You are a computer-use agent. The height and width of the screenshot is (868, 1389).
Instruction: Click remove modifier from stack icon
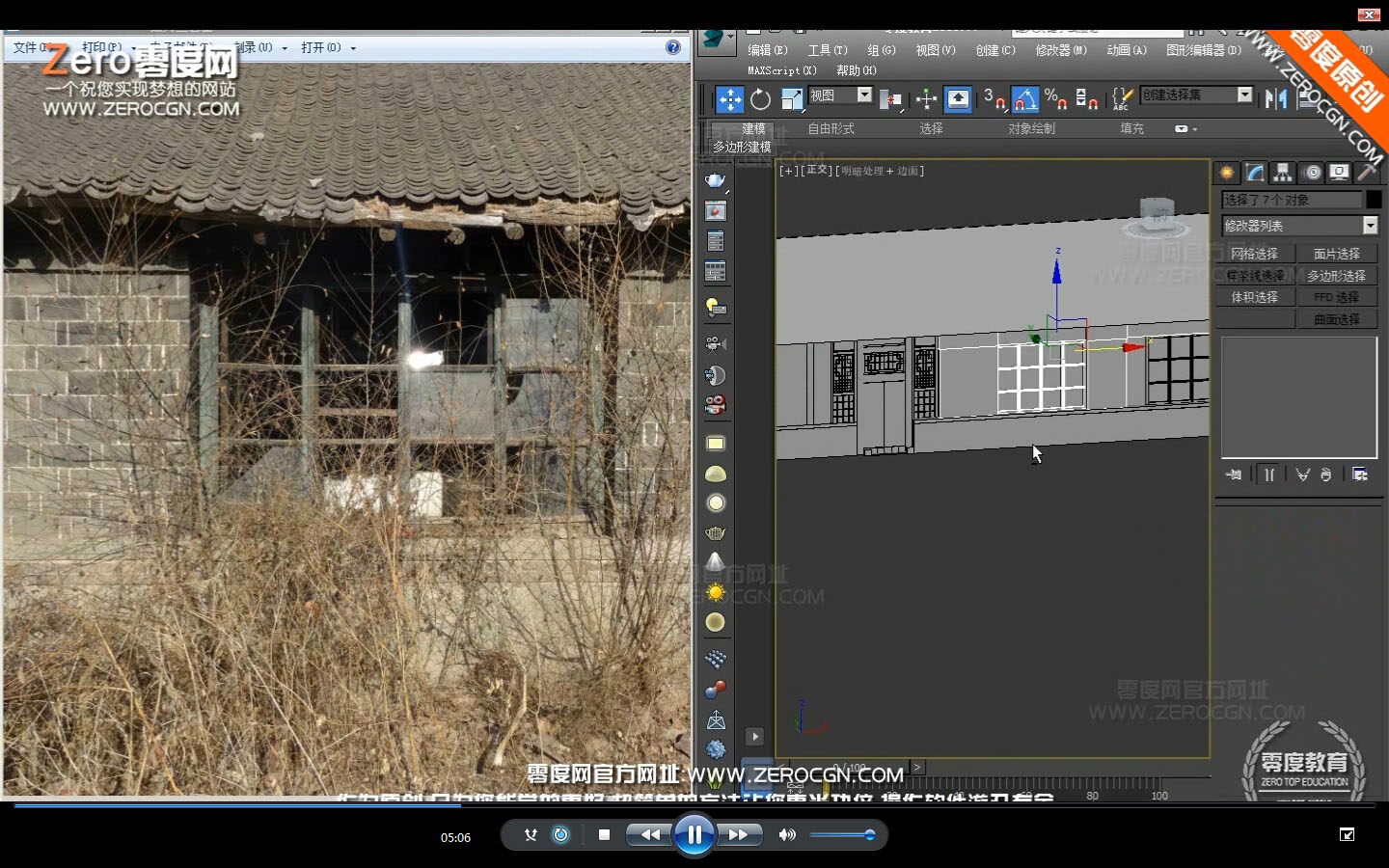click(1326, 475)
